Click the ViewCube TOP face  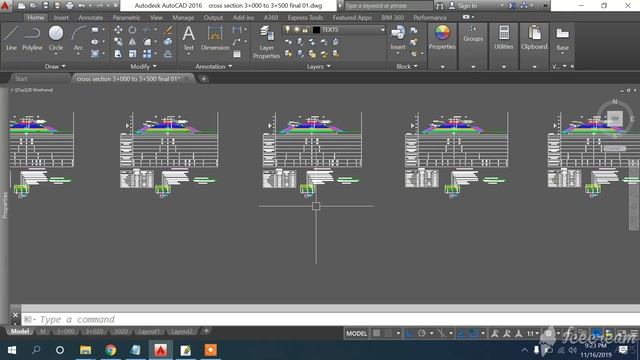[x=615, y=118]
